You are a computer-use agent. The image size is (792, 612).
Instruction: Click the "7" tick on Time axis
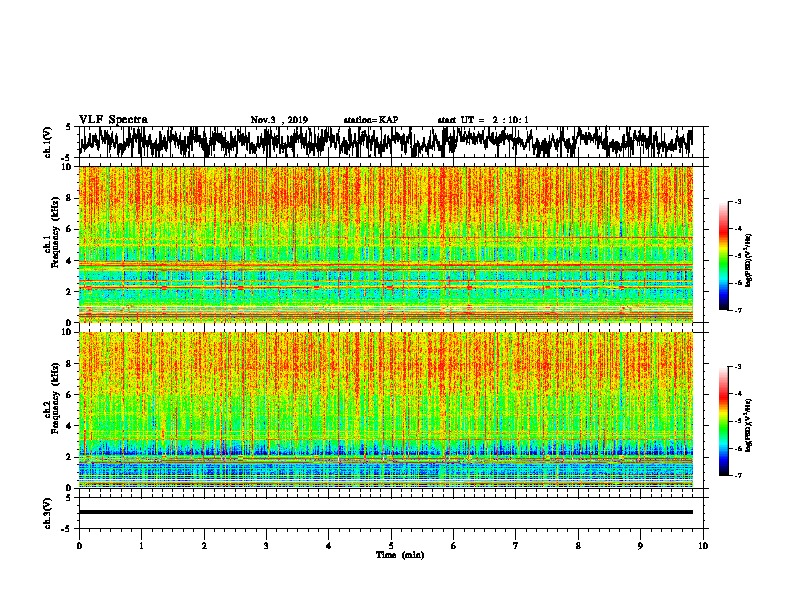pos(516,545)
